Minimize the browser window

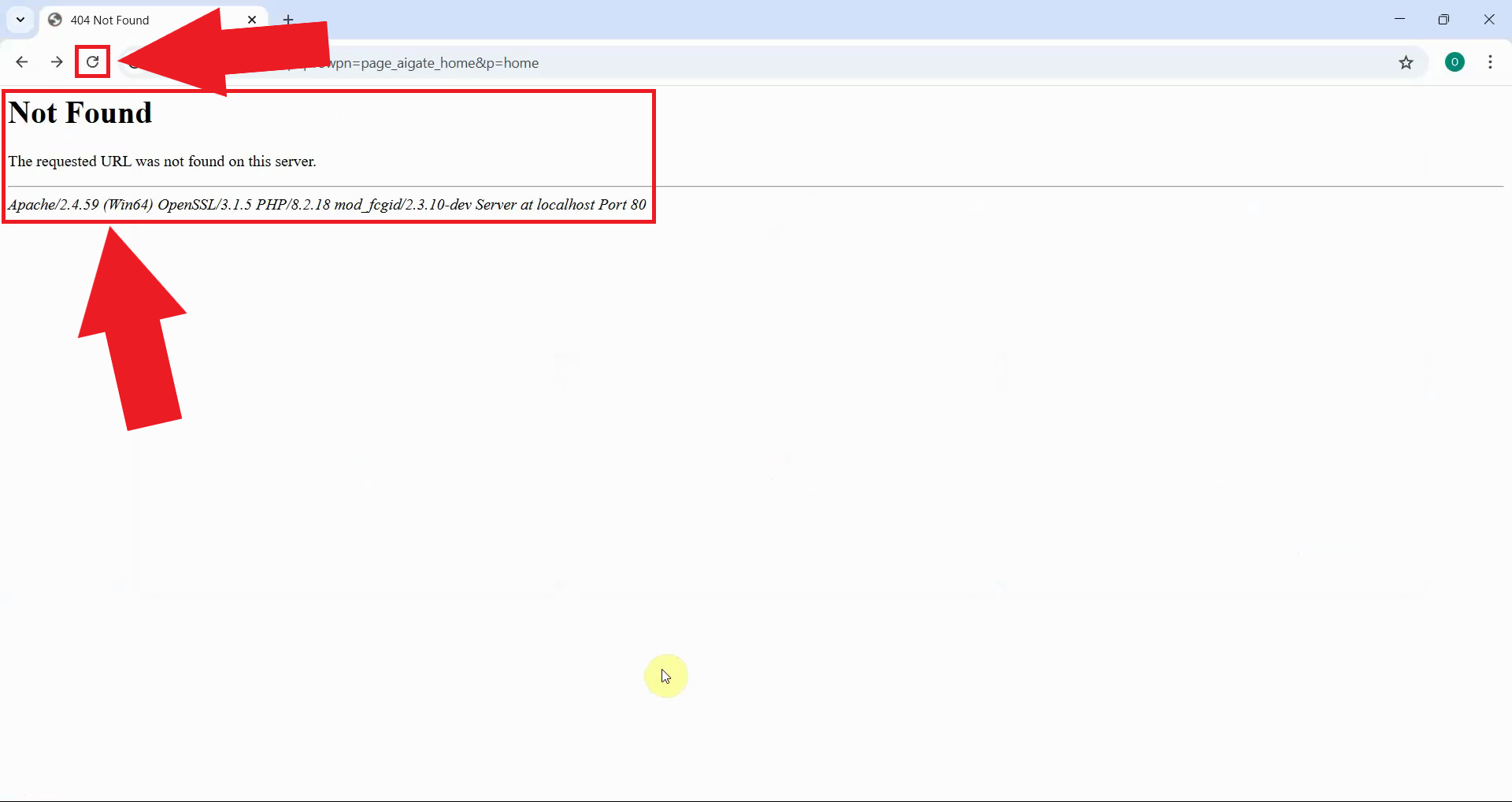pos(1400,18)
